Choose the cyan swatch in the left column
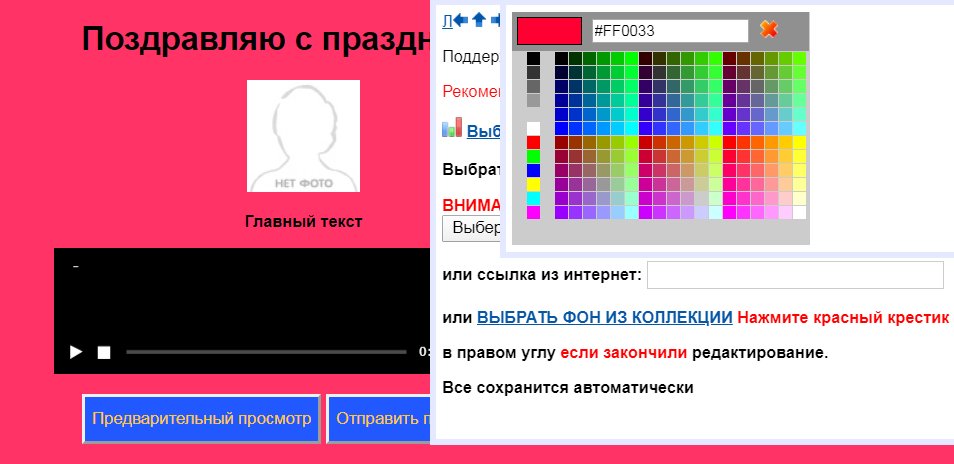 click(x=533, y=198)
